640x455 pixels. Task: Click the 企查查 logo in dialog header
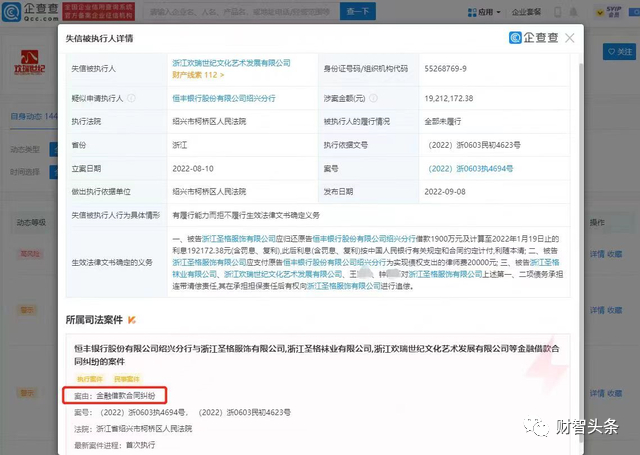click(525, 39)
